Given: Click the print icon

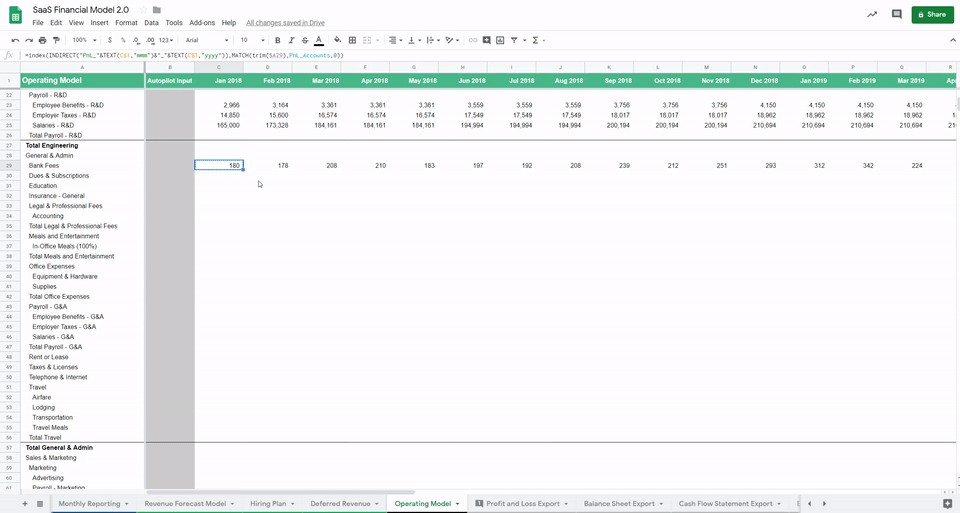Looking at the screenshot, I should (42, 40).
